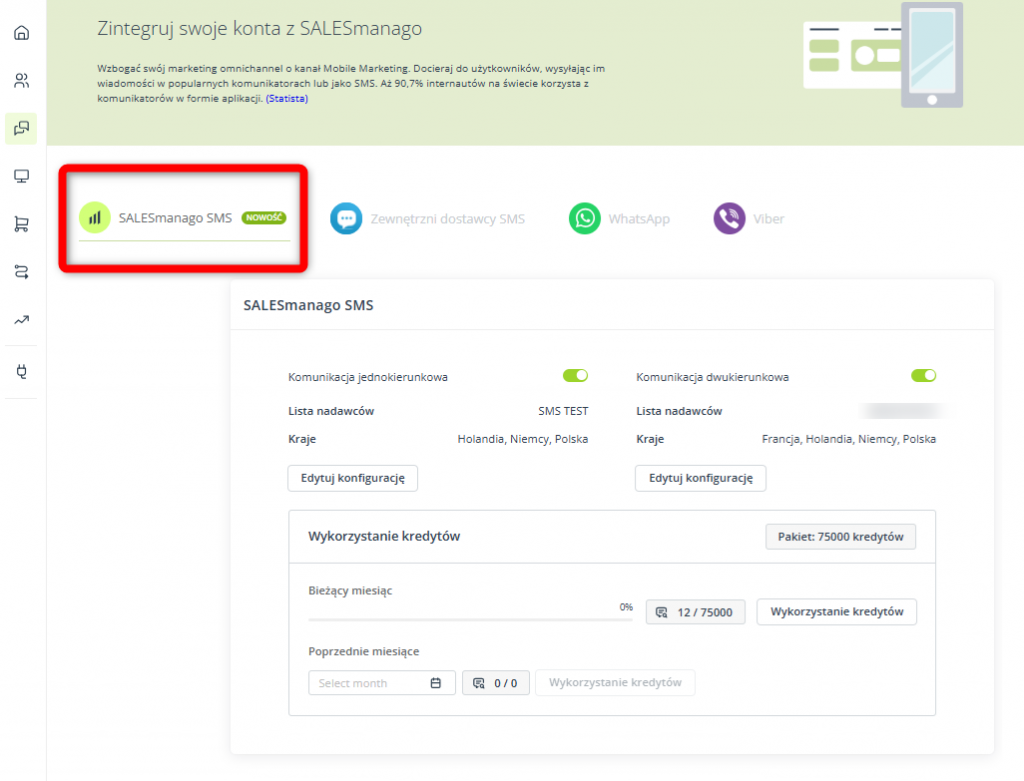Image resolution: width=1024 pixels, height=781 pixels.
Task: Click the Wykorzystanie kredytów section heading
Action: [384, 537]
